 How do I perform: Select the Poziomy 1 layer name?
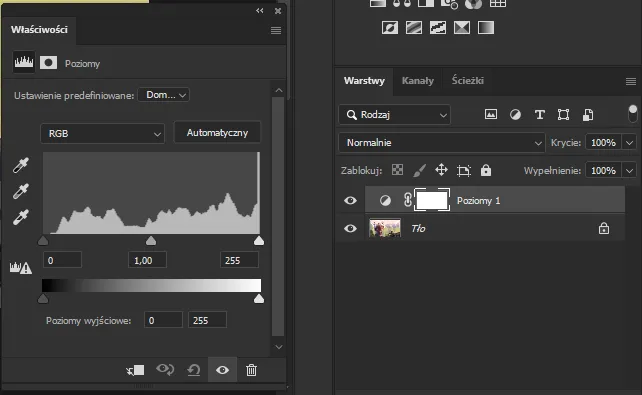click(x=478, y=201)
